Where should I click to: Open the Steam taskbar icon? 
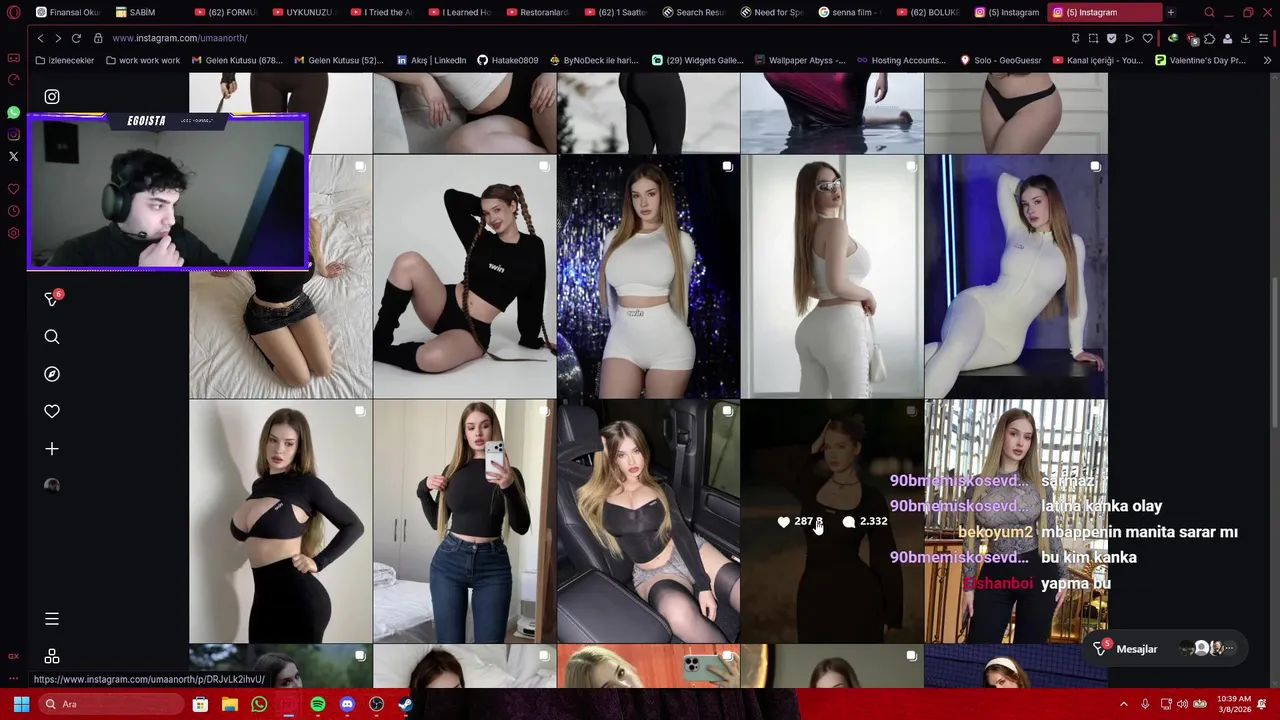(x=406, y=704)
